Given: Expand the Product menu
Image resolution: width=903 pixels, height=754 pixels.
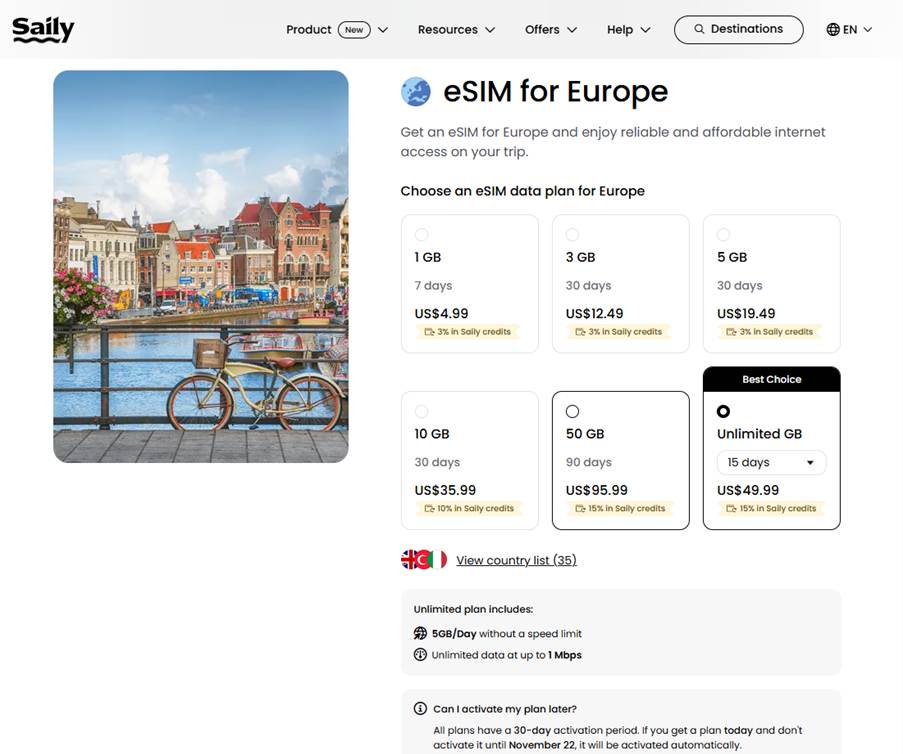Looking at the screenshot, I should [336, 30].
